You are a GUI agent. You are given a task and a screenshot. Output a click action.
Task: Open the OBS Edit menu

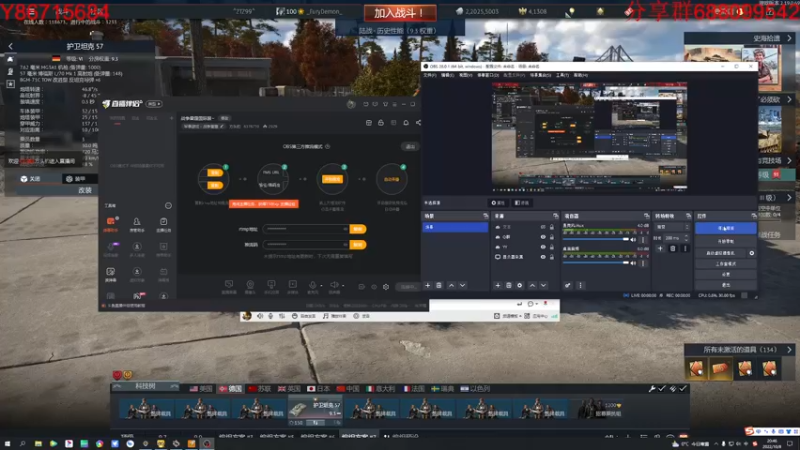coord(447,76)
